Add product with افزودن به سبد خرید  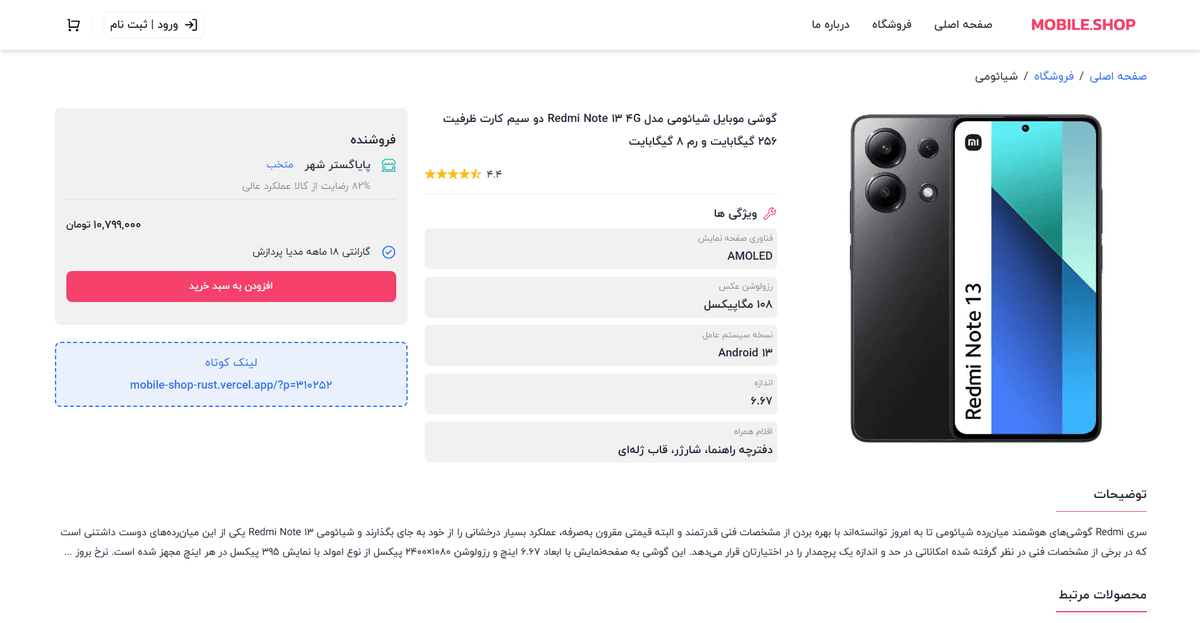coord(231,286)
